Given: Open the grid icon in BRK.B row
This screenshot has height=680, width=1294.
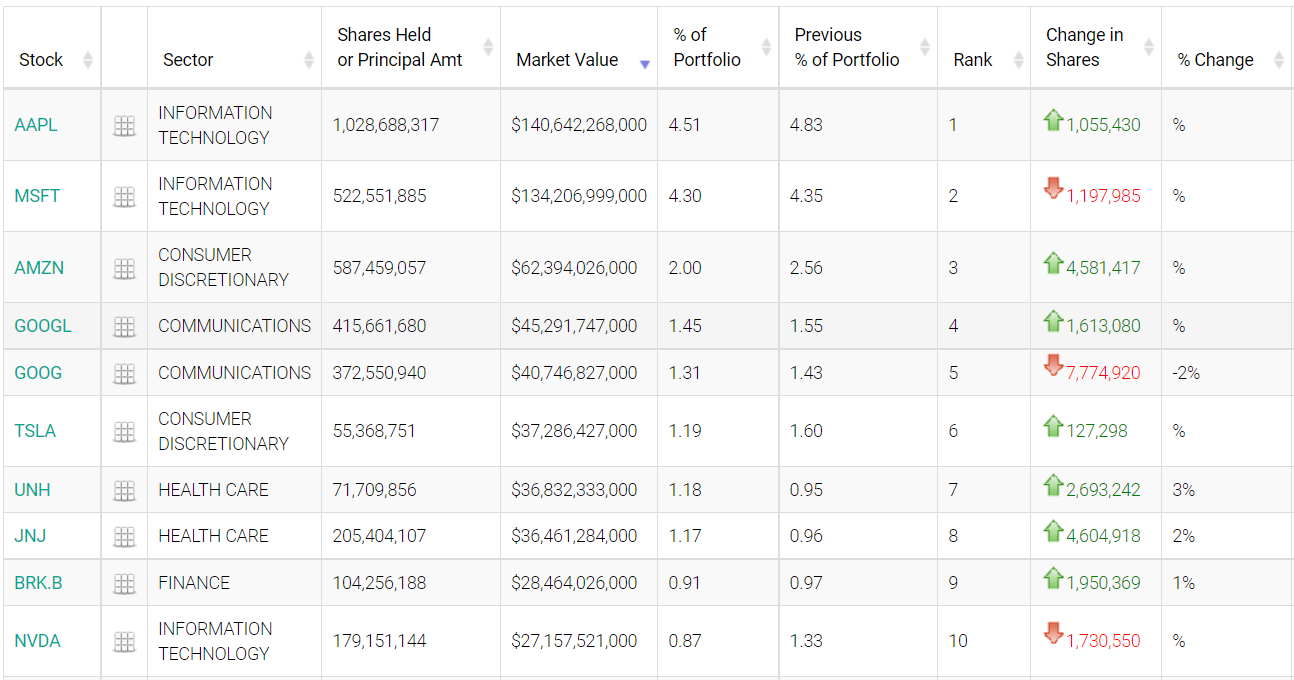Looking at the screenshot, I should click(124, 584).
